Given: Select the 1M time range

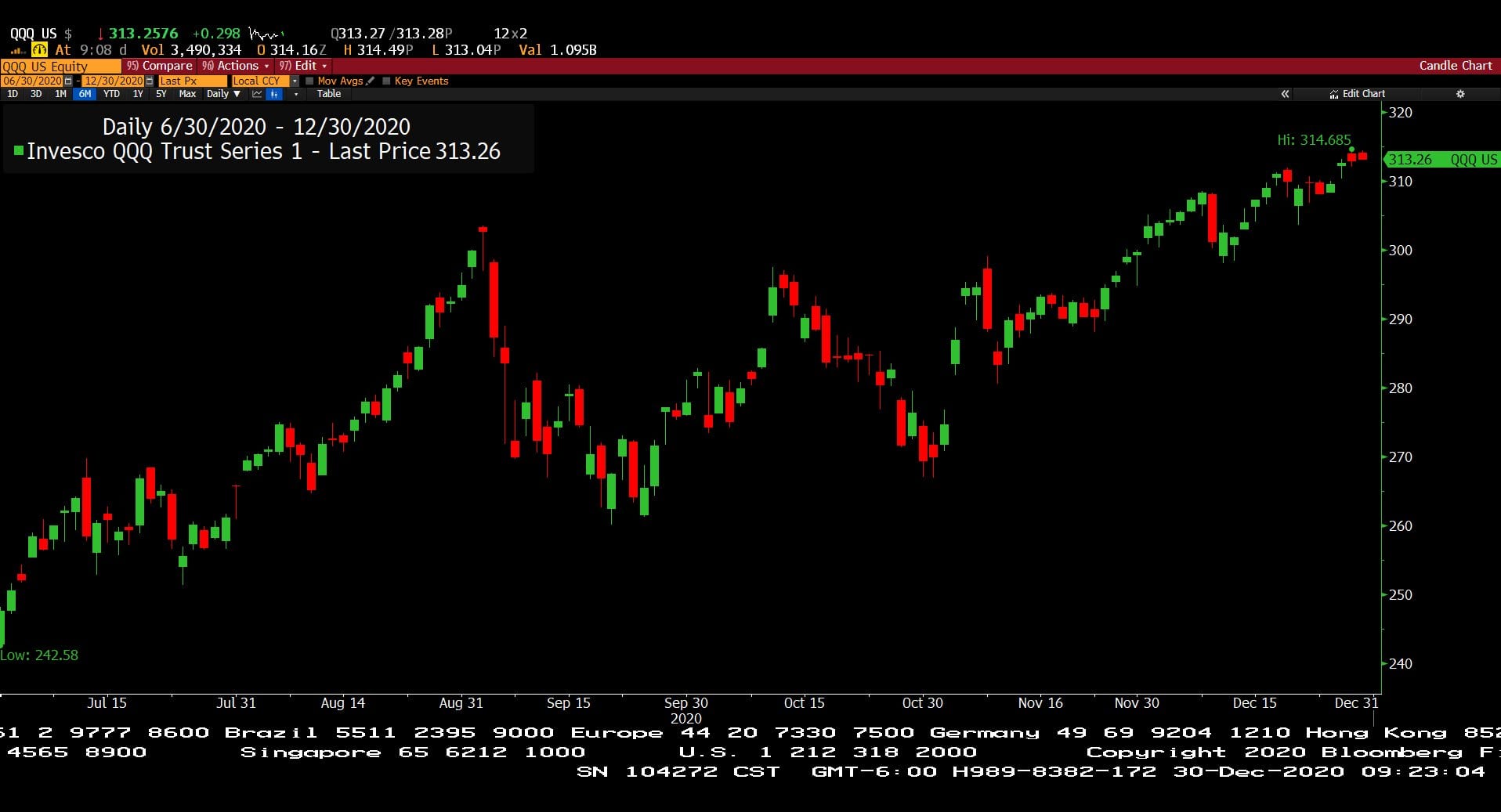Looking at the screenshot, I should [x=60, y=94].
